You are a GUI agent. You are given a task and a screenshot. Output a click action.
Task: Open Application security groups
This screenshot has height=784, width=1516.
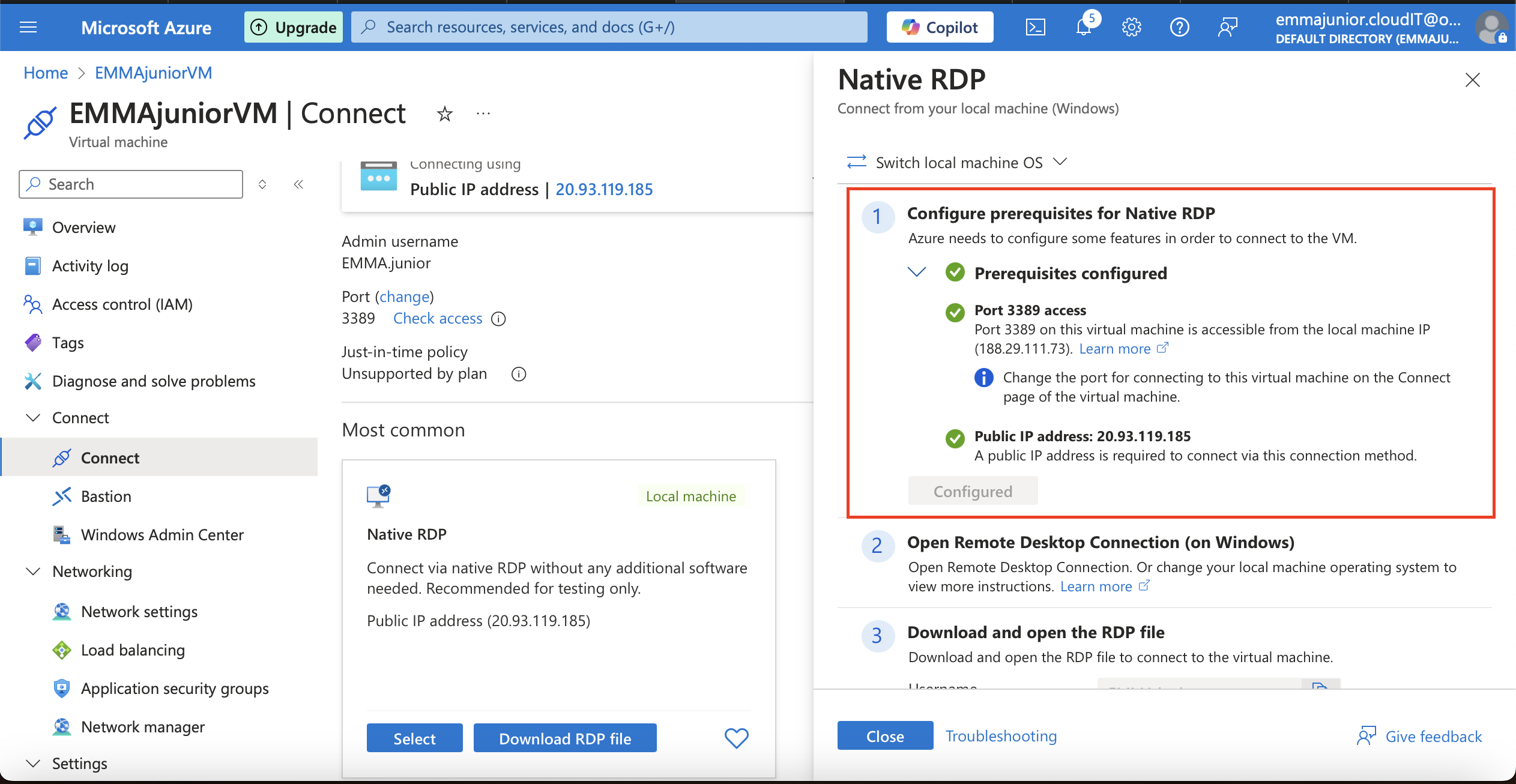175,689
